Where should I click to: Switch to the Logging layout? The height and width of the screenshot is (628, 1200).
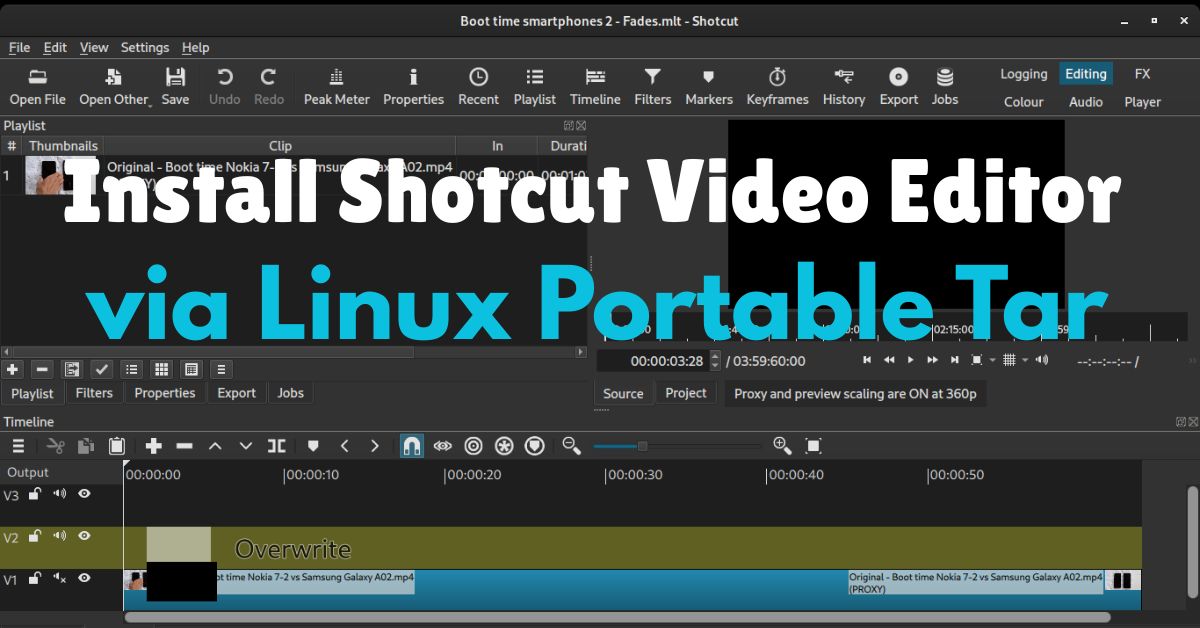1024,74
